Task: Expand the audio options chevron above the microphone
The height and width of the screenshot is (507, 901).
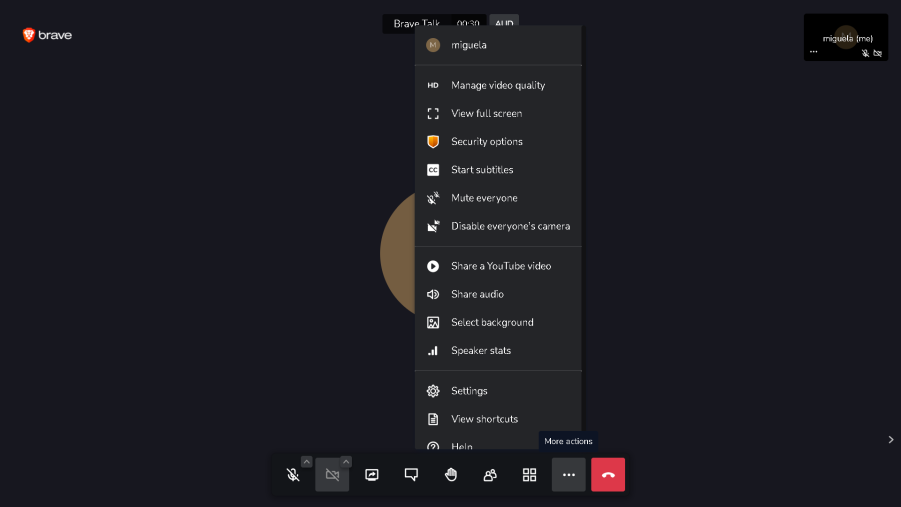Action: click(x=306, y=462)
